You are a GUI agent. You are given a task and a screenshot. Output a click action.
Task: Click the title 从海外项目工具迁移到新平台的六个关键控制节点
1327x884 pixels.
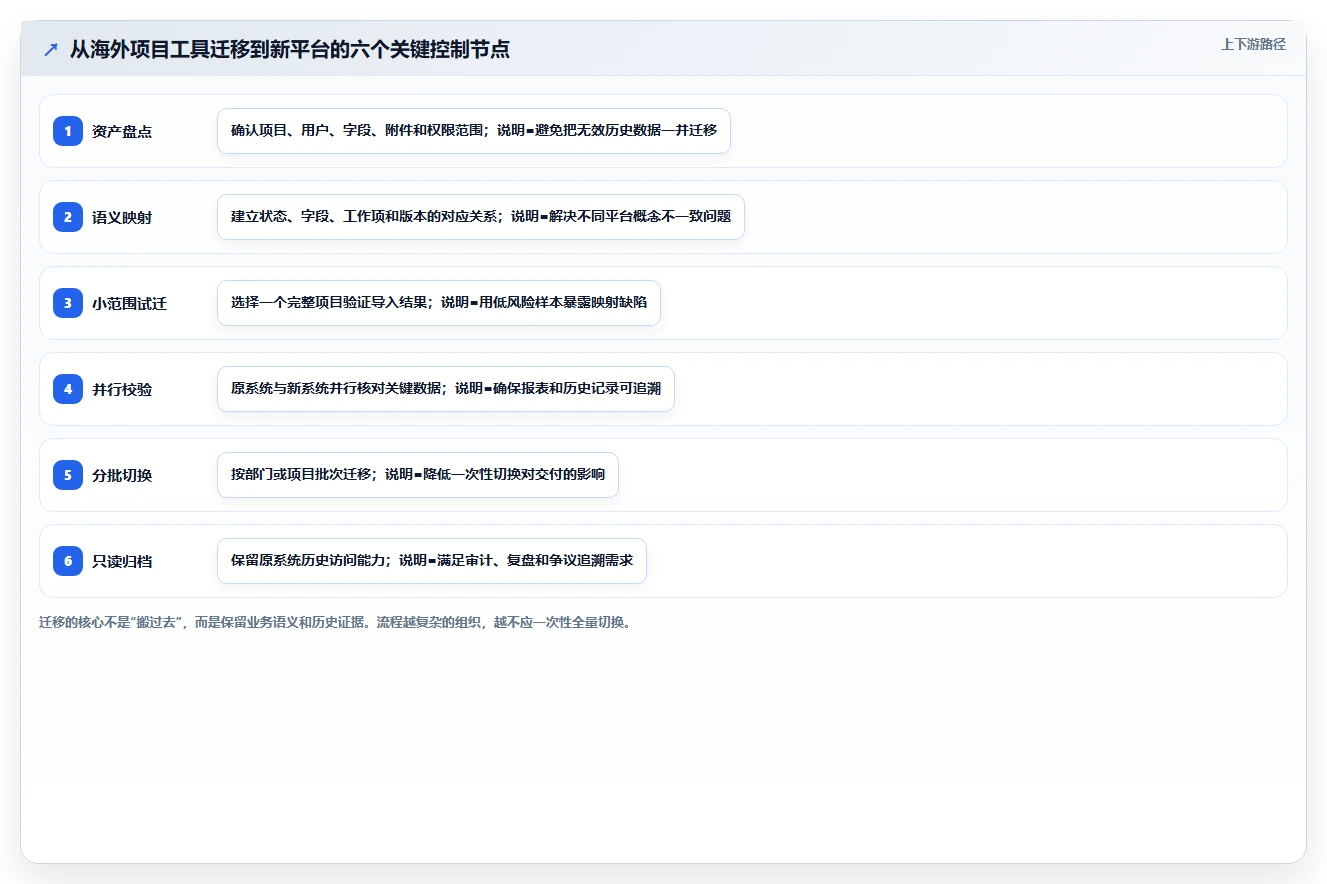[x=290, y=49]
